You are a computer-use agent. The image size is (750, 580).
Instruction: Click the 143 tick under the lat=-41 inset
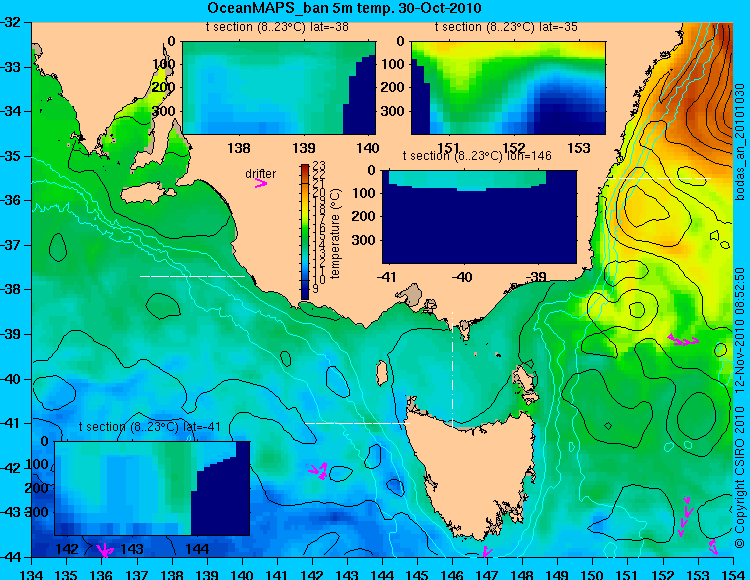pyautogui.click(x=132, y=549)
